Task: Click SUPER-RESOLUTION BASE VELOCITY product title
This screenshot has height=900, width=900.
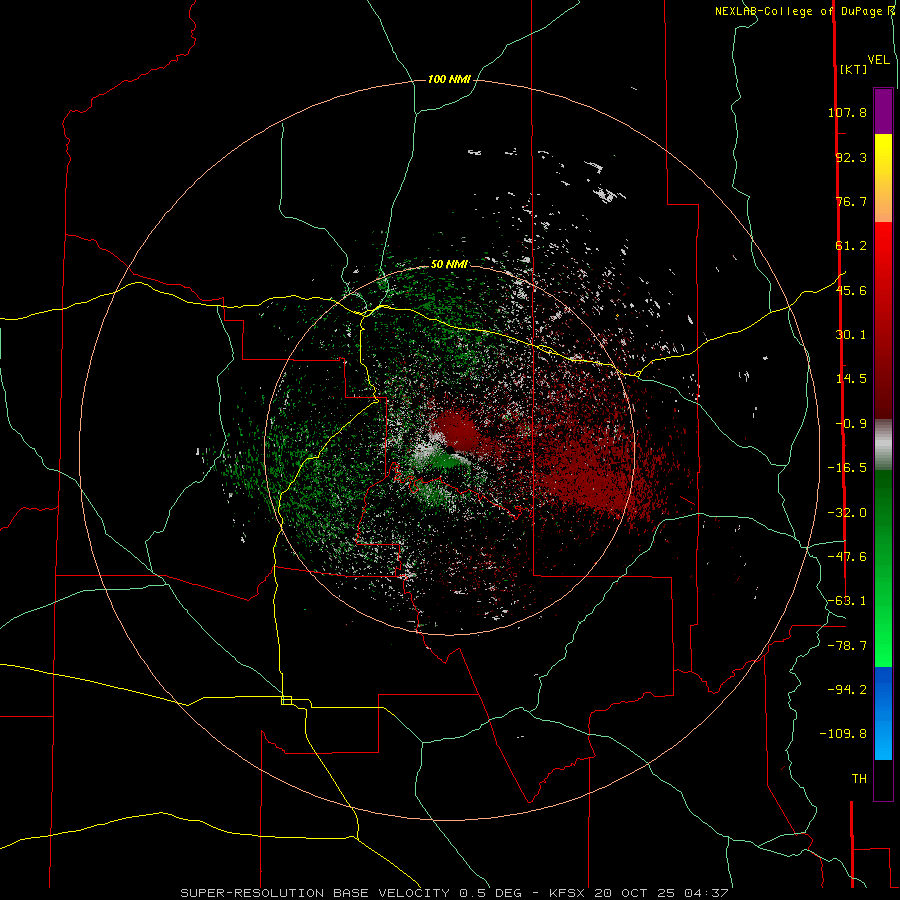Action: (316, 893)
